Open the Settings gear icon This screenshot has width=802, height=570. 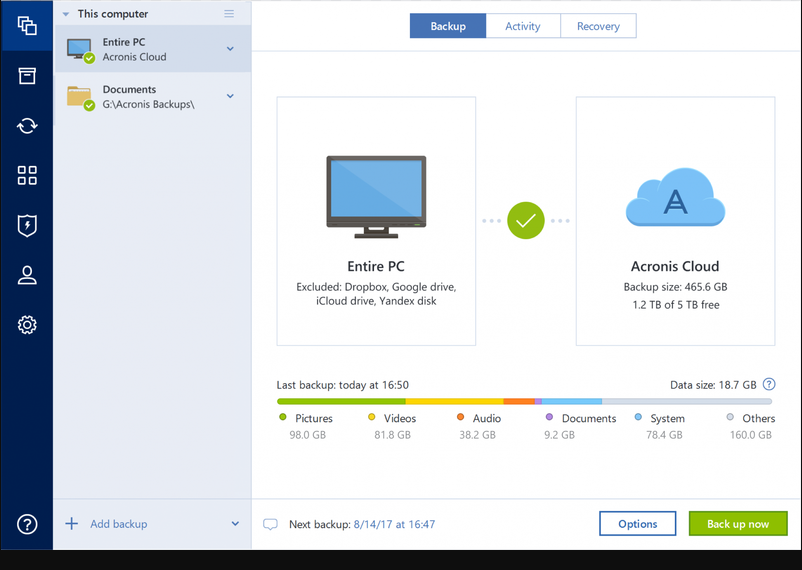click(x=27, y=325)
